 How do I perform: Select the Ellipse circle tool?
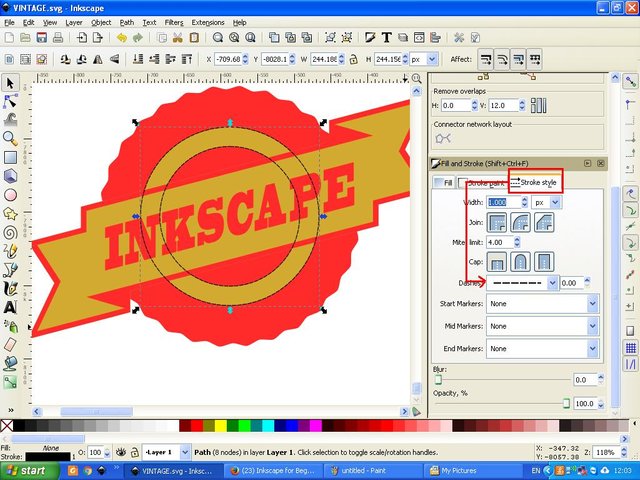pyautogui.click(x=10, y=195)
